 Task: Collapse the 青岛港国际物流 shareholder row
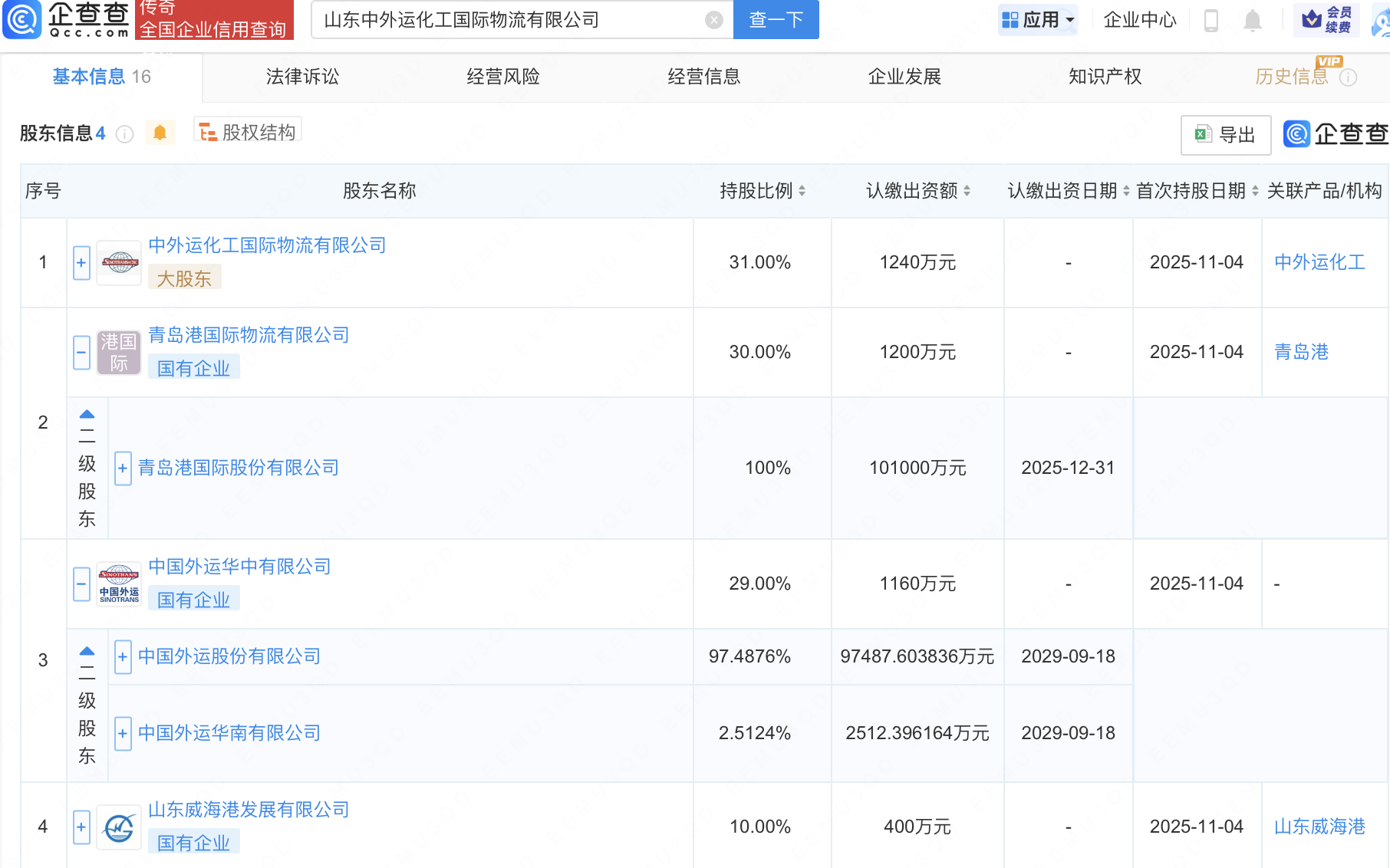coord(81,353)
